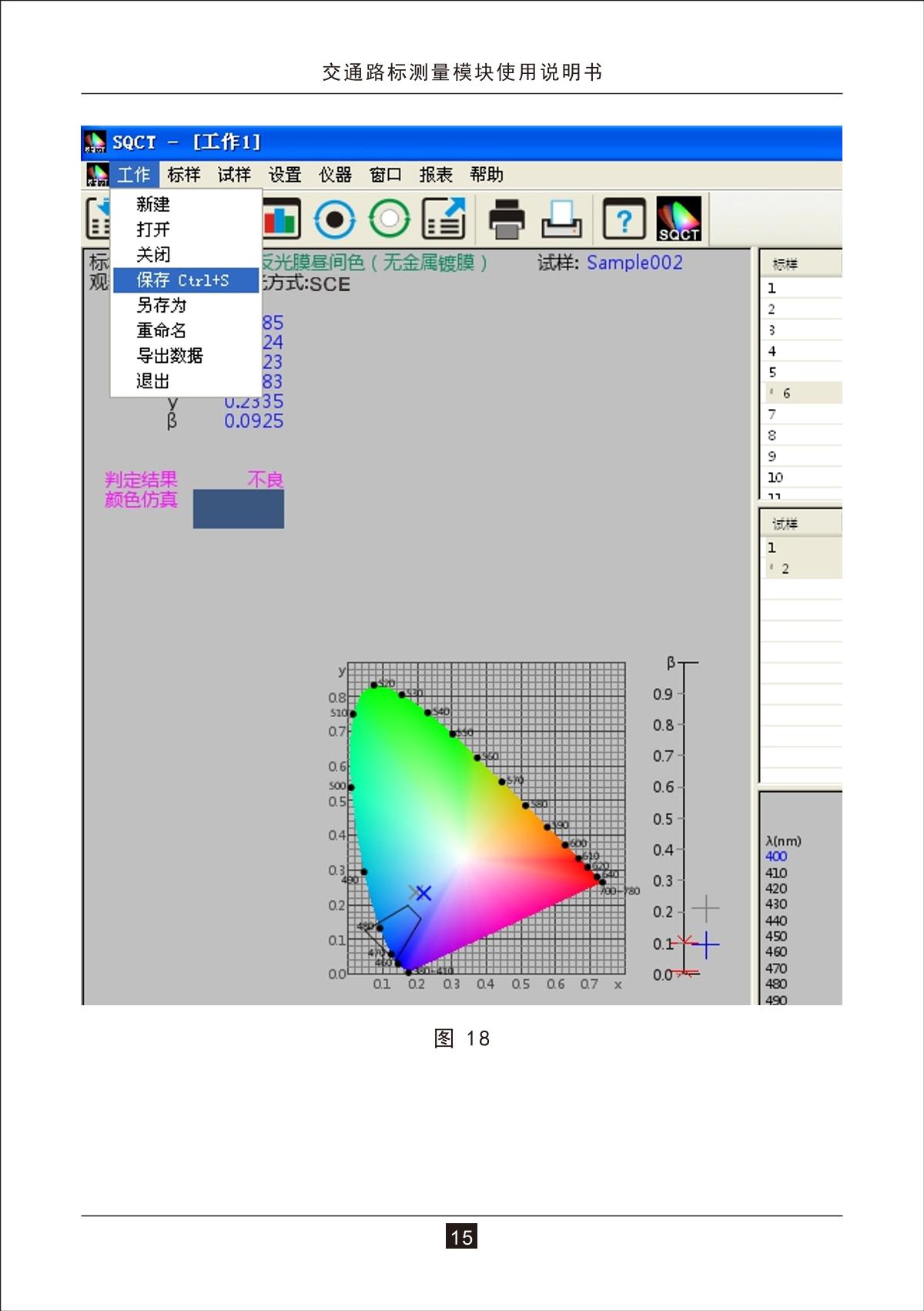924x1311 pixels.
Task: Select row 2 in 试样 list
Action: 785,569
